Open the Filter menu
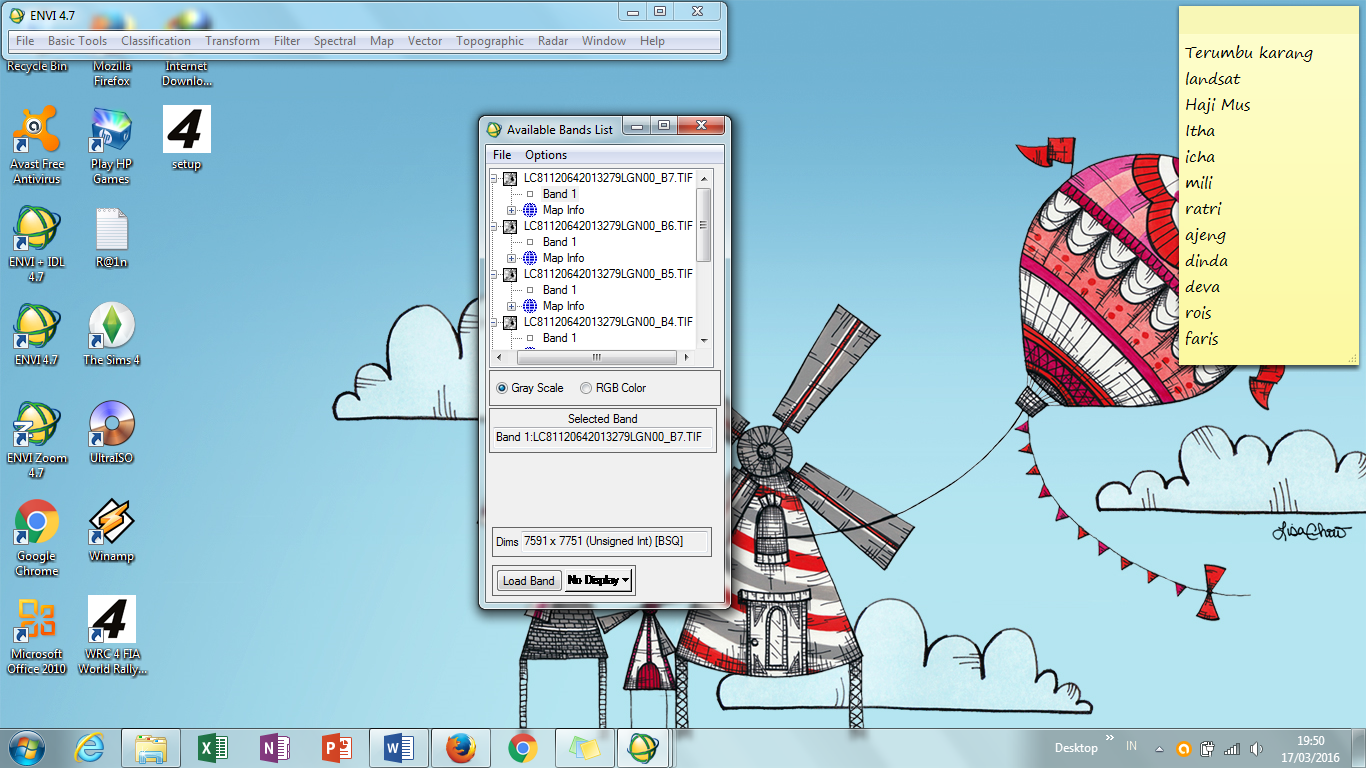The width and height of the screenshot is (1366, 768). pos(287,41)
